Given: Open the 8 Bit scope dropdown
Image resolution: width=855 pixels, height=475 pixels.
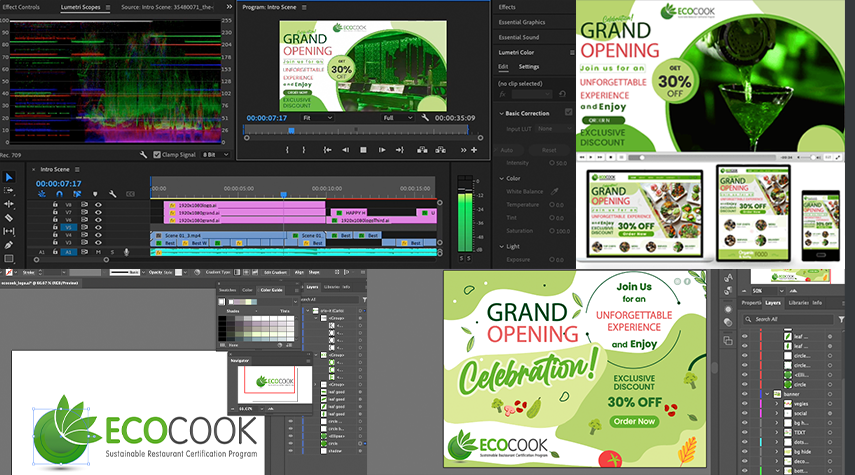Looking at the screenshot, I should [x=215, y=155].
